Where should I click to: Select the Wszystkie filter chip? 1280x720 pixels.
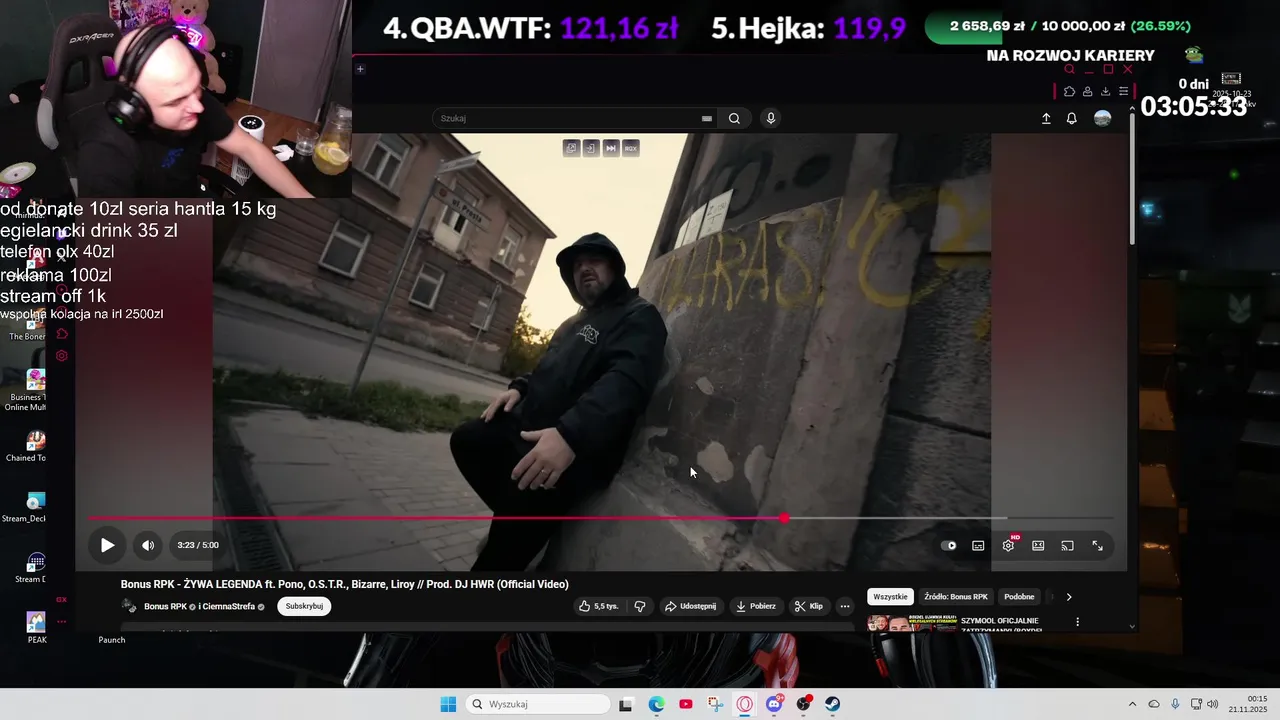click(x=890, y=597)
